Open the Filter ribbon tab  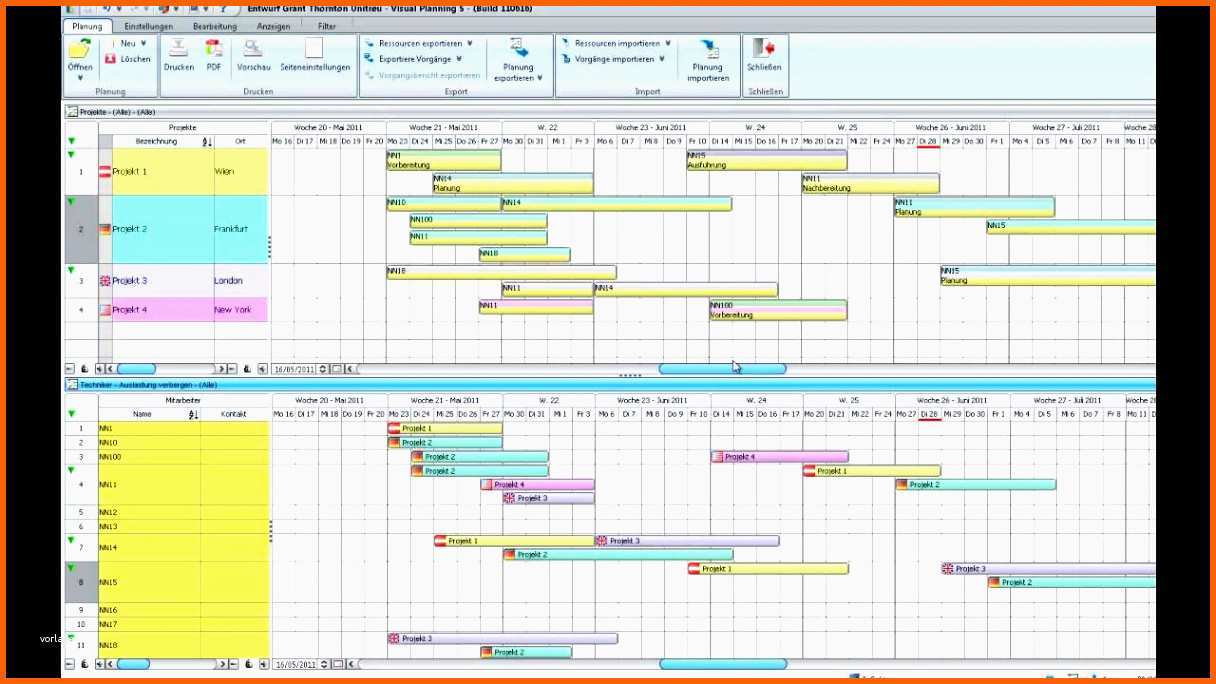coord(326,26)
